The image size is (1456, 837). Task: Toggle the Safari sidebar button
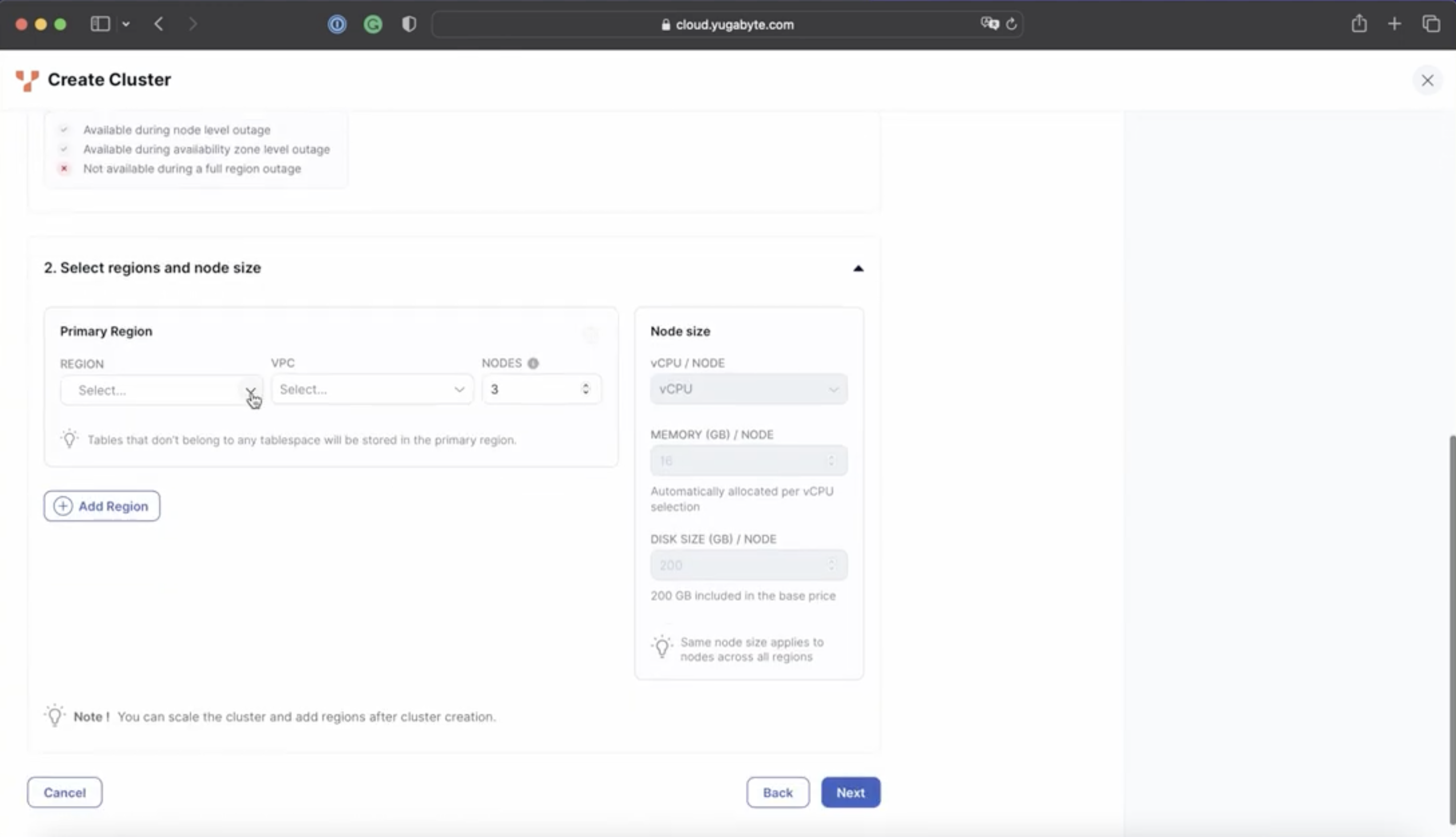pos(100,24)
